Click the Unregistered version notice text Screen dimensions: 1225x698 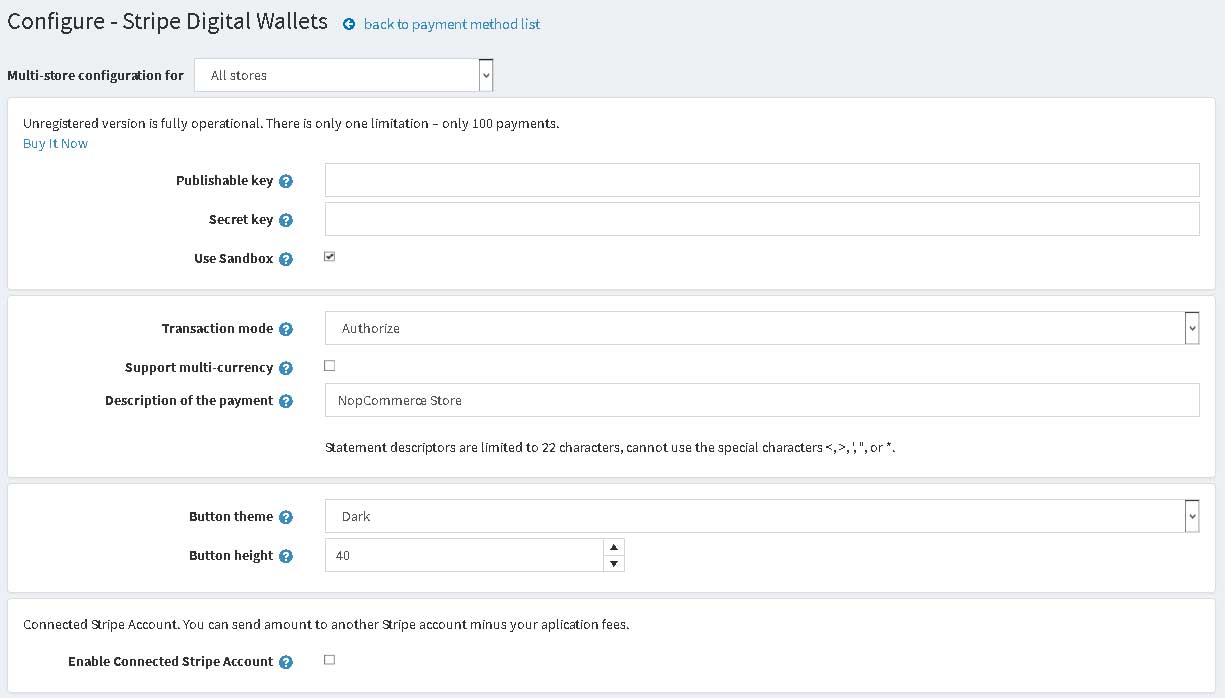[291, 123]
